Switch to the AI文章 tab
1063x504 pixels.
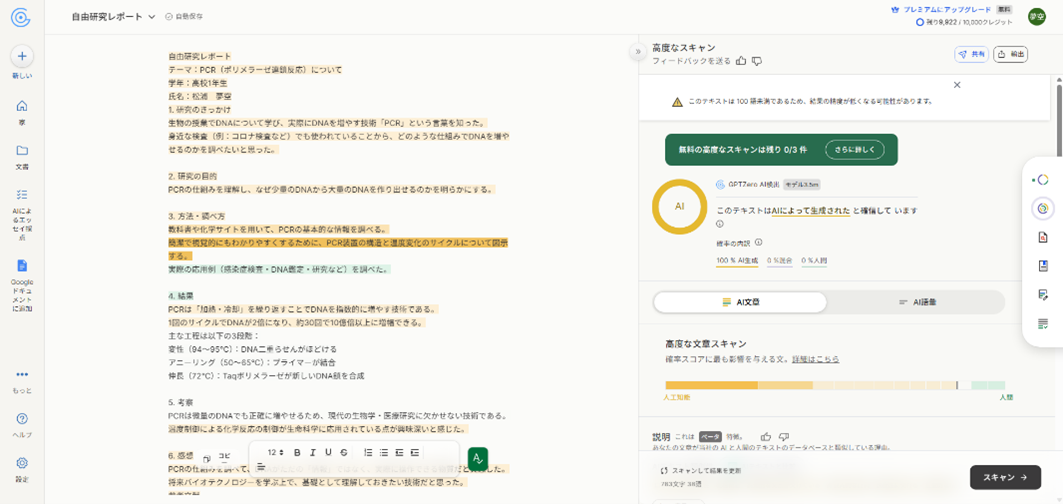(x=740, y=302)
